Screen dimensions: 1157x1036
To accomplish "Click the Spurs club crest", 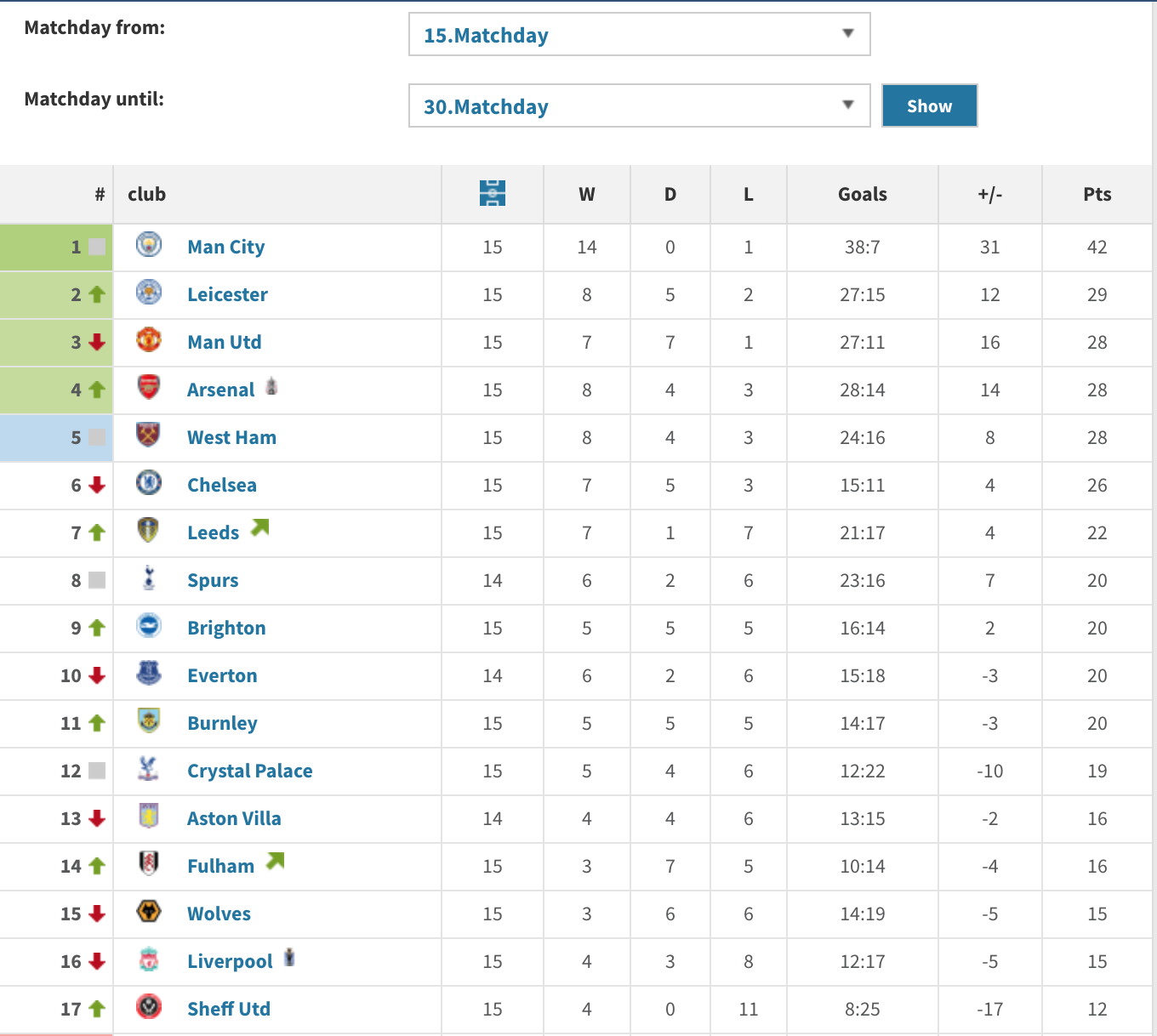I will coord(149,578).
